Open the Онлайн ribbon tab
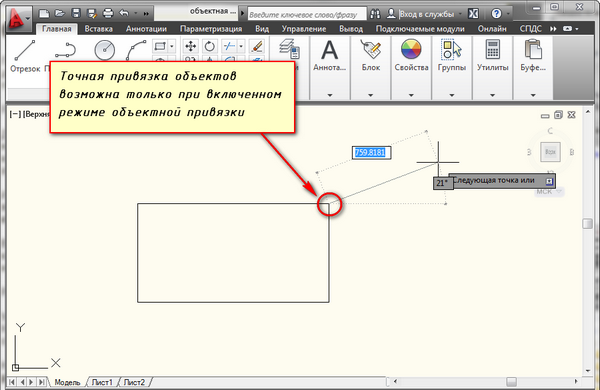Image resolution: width=600 pixels, height=390 pixels. click(x=492, y=29)
